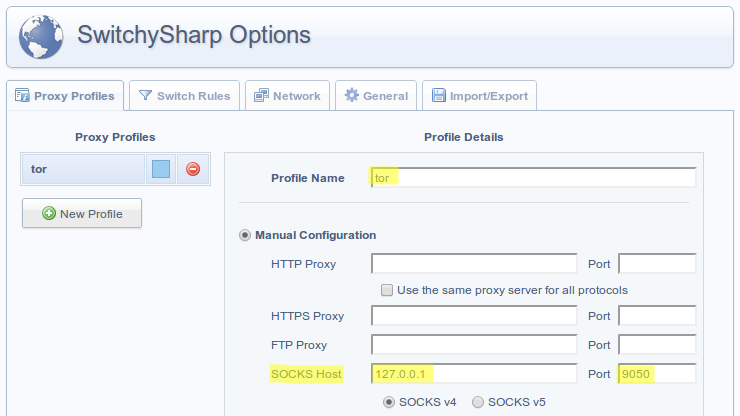Click the HTTPS Proxy label

coord(307,316)
